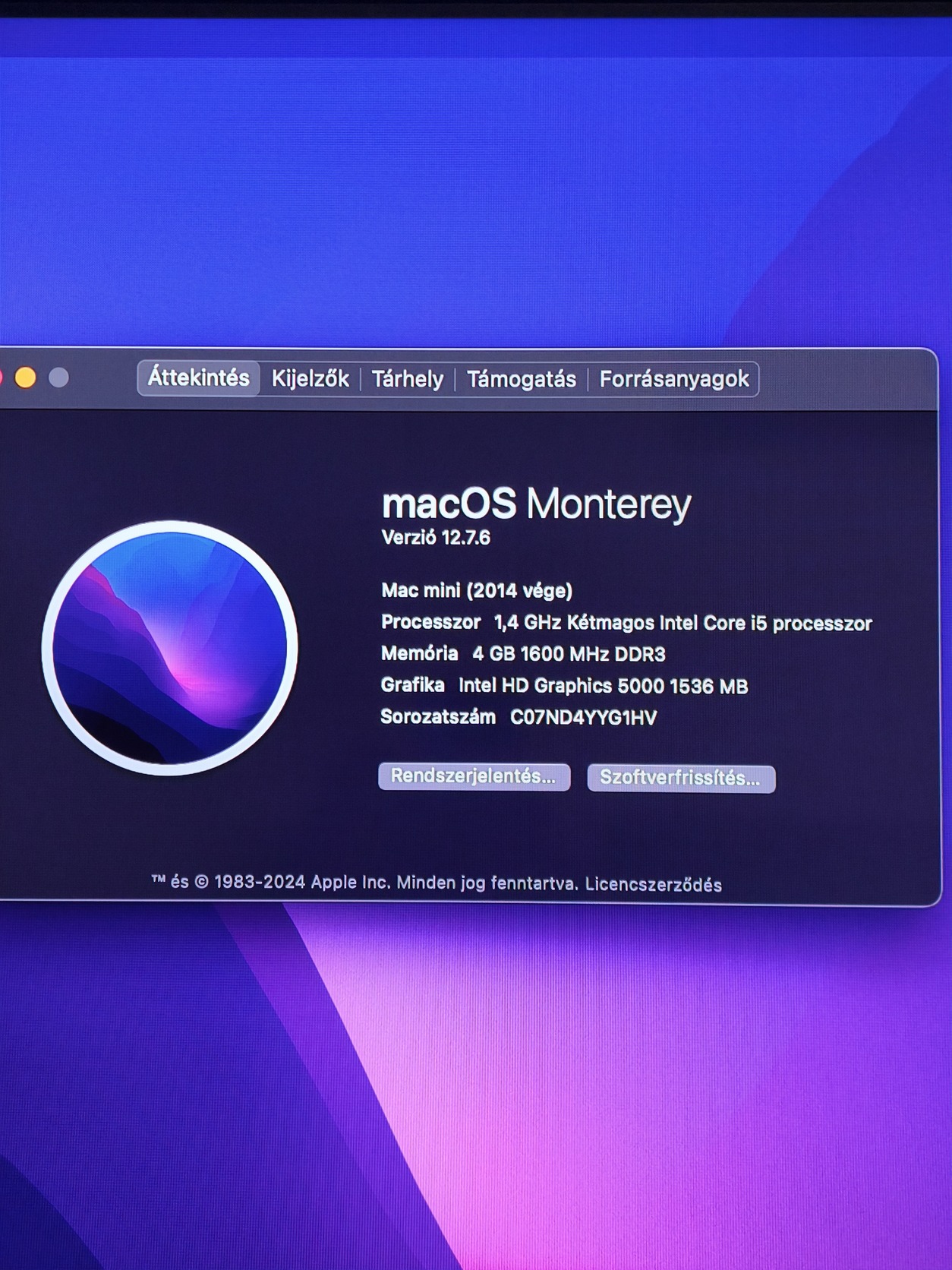Viewport: 952px width, 1270px height.
Task: Select the serial number C07ND4YYG1HV
Action: (583, 717)
